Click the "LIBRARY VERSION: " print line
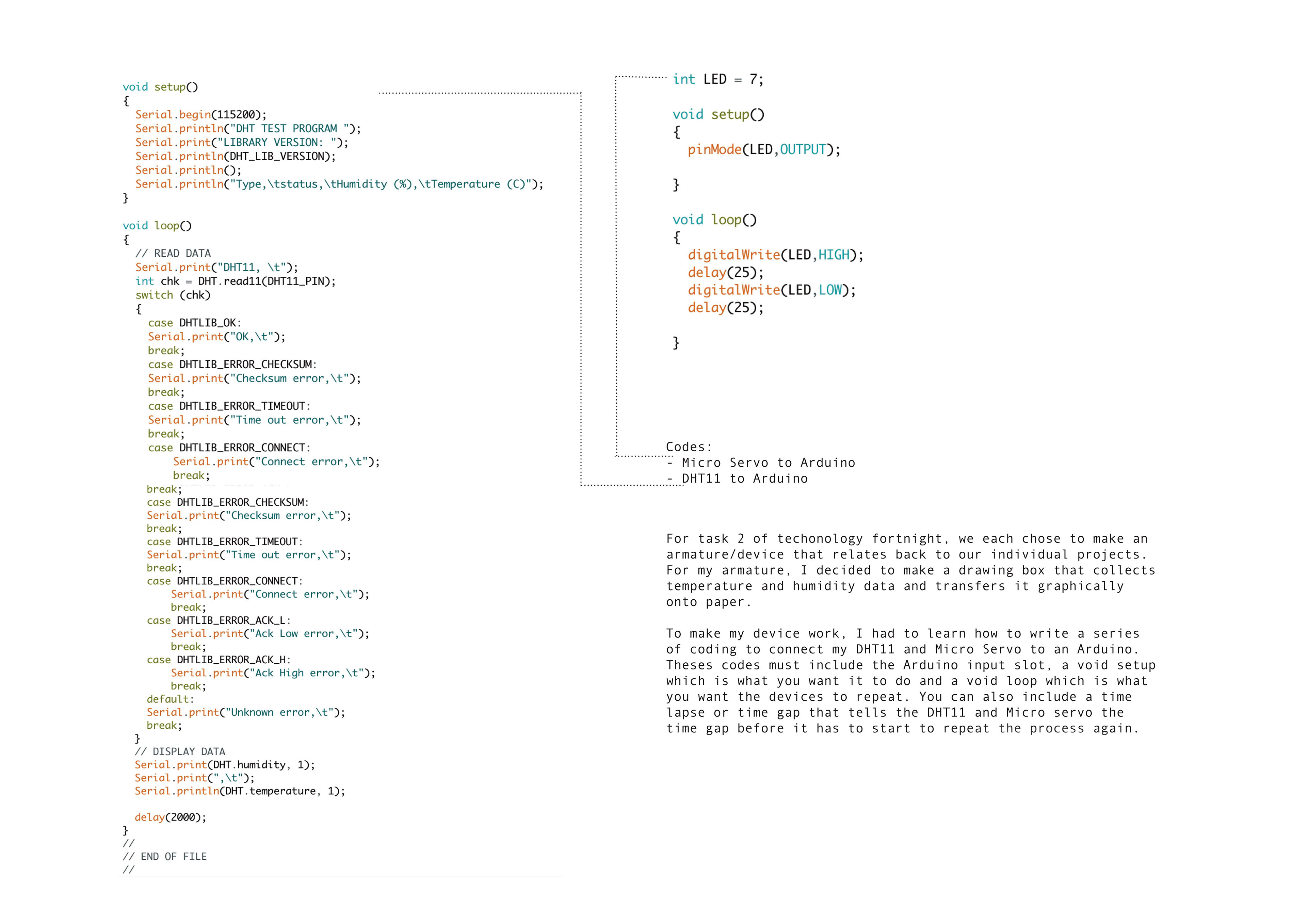 tap(242, 142)
